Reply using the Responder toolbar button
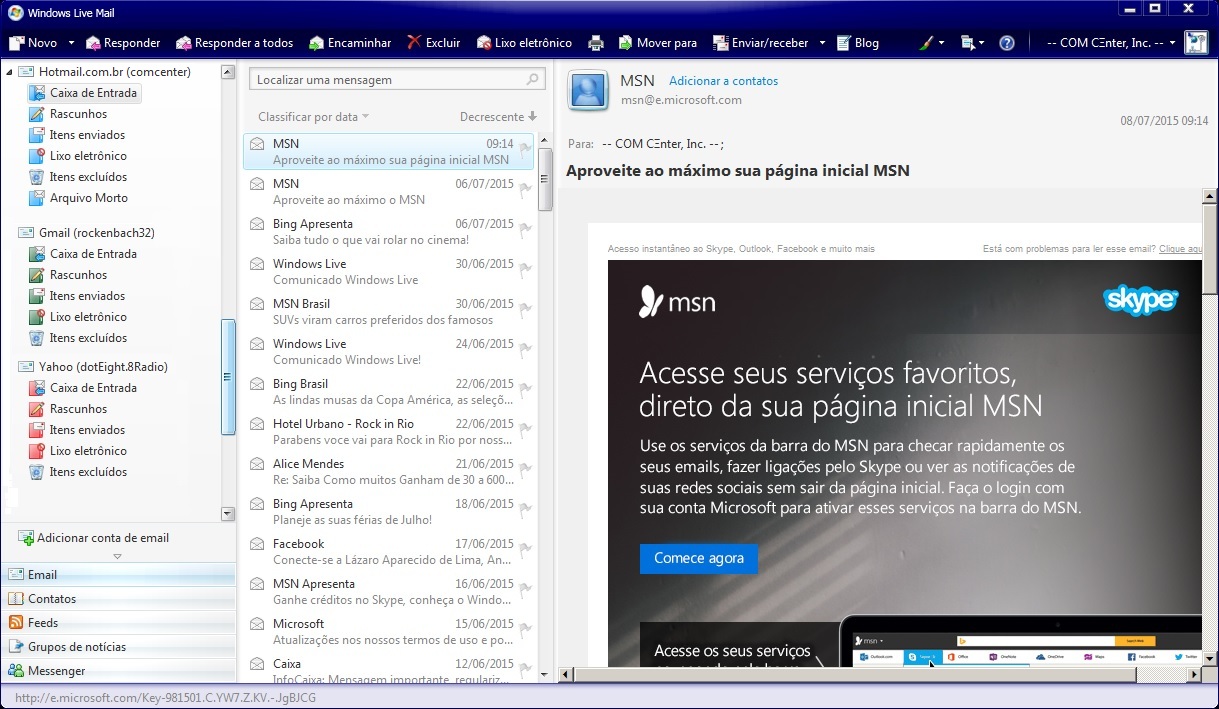This screenshot has width=1219, height=709. [x=123, y=43]
